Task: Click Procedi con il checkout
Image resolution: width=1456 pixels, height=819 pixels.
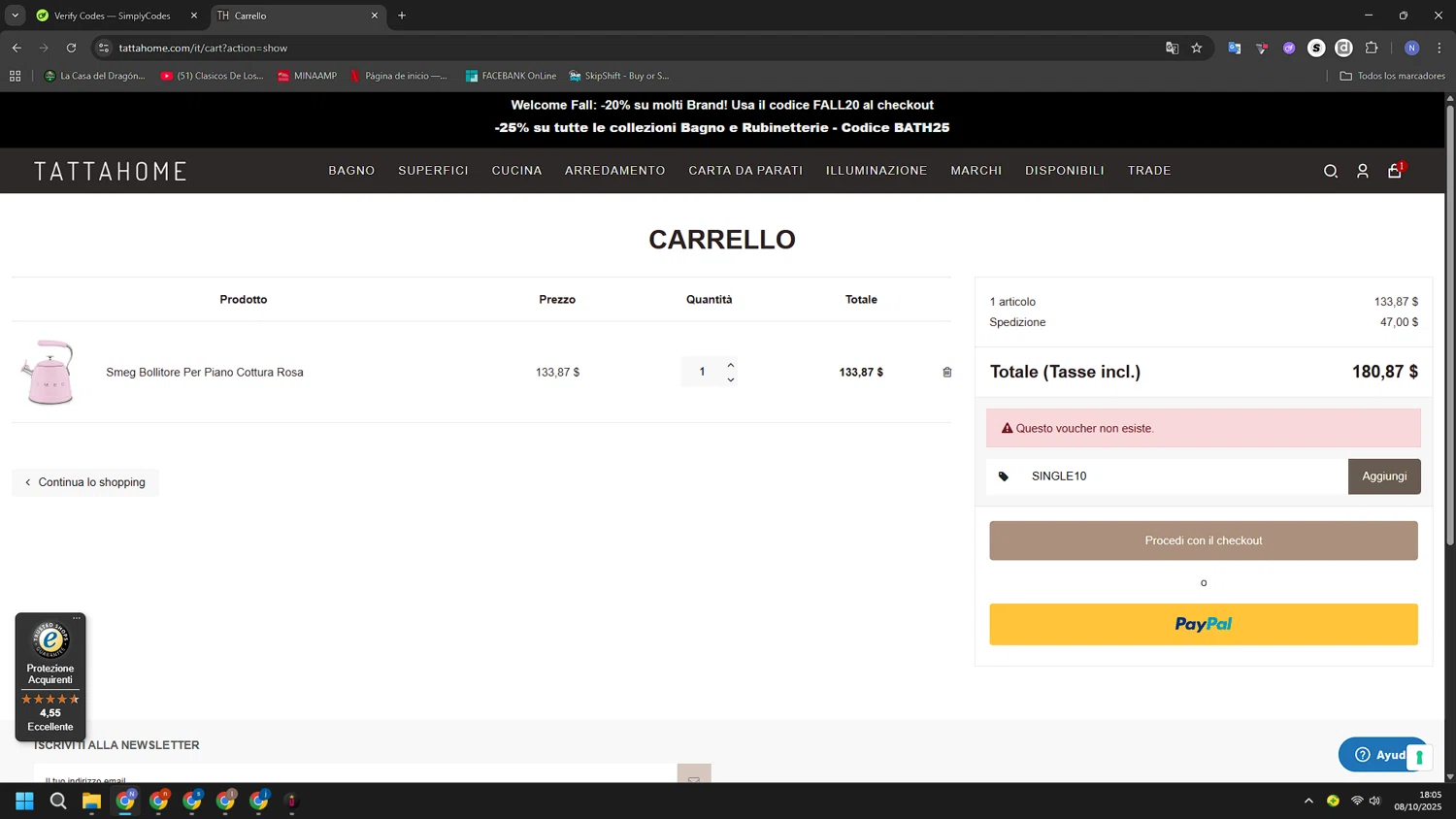Action: (x=1204, y=541)
